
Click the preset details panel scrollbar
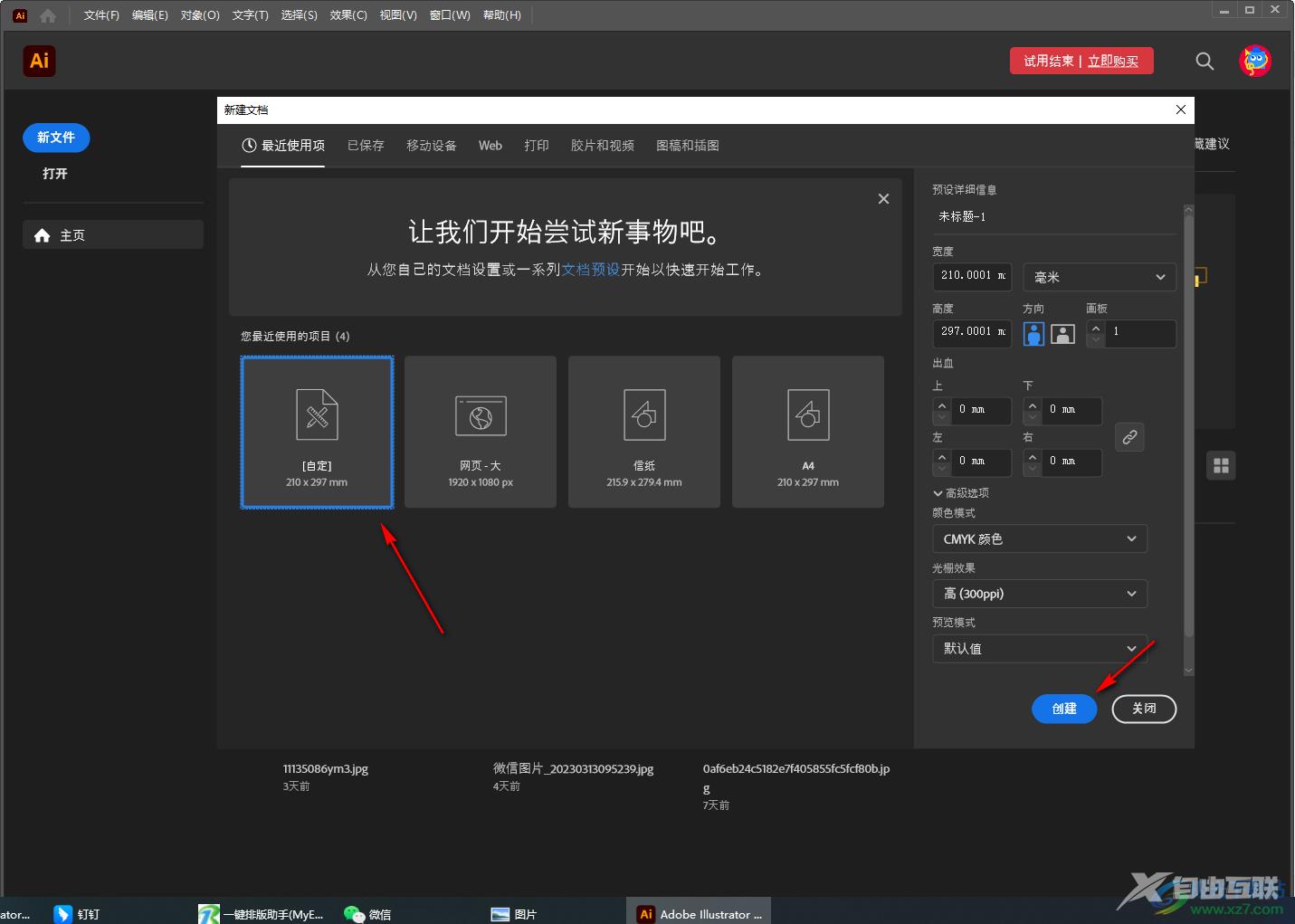(x=1188, y=425)
